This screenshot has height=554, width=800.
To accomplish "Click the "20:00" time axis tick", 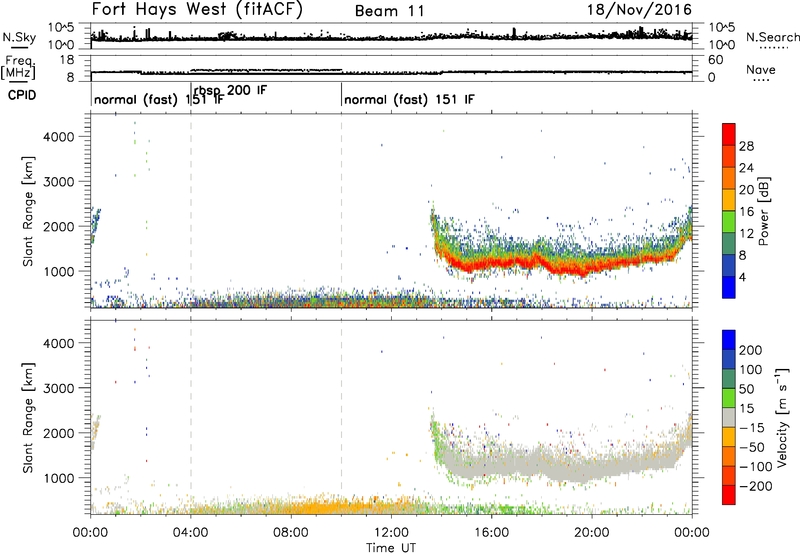I will 592,533.
